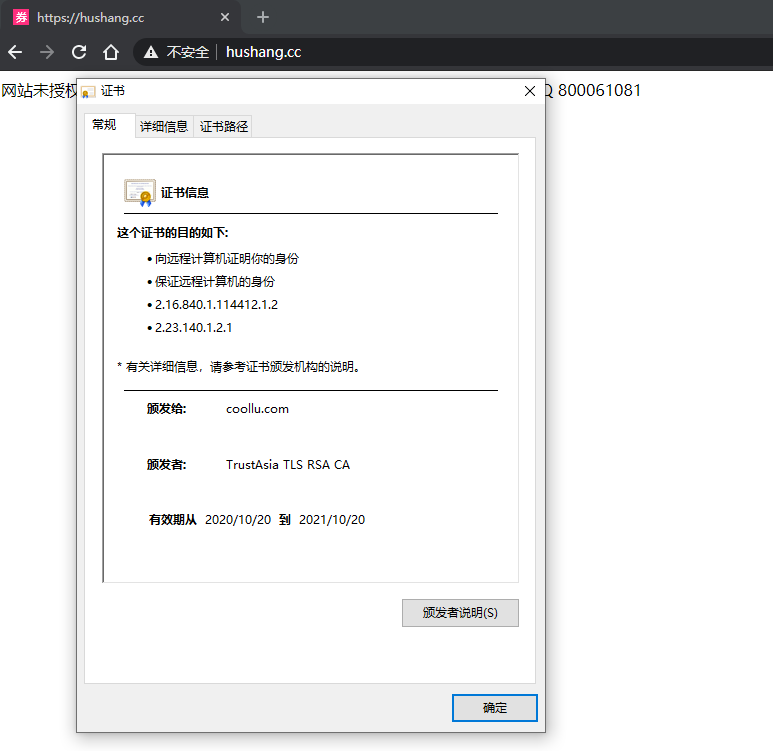773x751 pixels.
Task: Click the pink favicon on the tab
Action: (x=21, y=17)
